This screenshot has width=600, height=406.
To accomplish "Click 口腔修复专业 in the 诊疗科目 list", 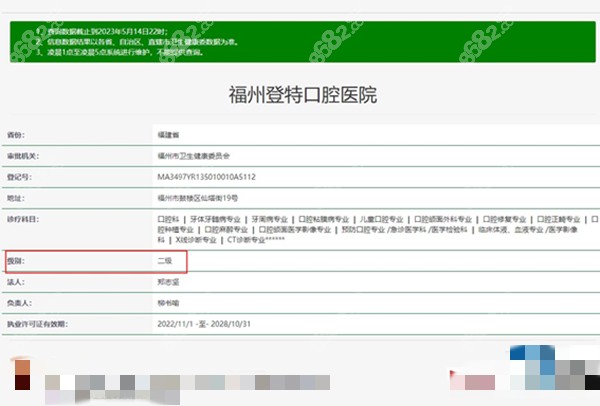I will tap(504, 219).
